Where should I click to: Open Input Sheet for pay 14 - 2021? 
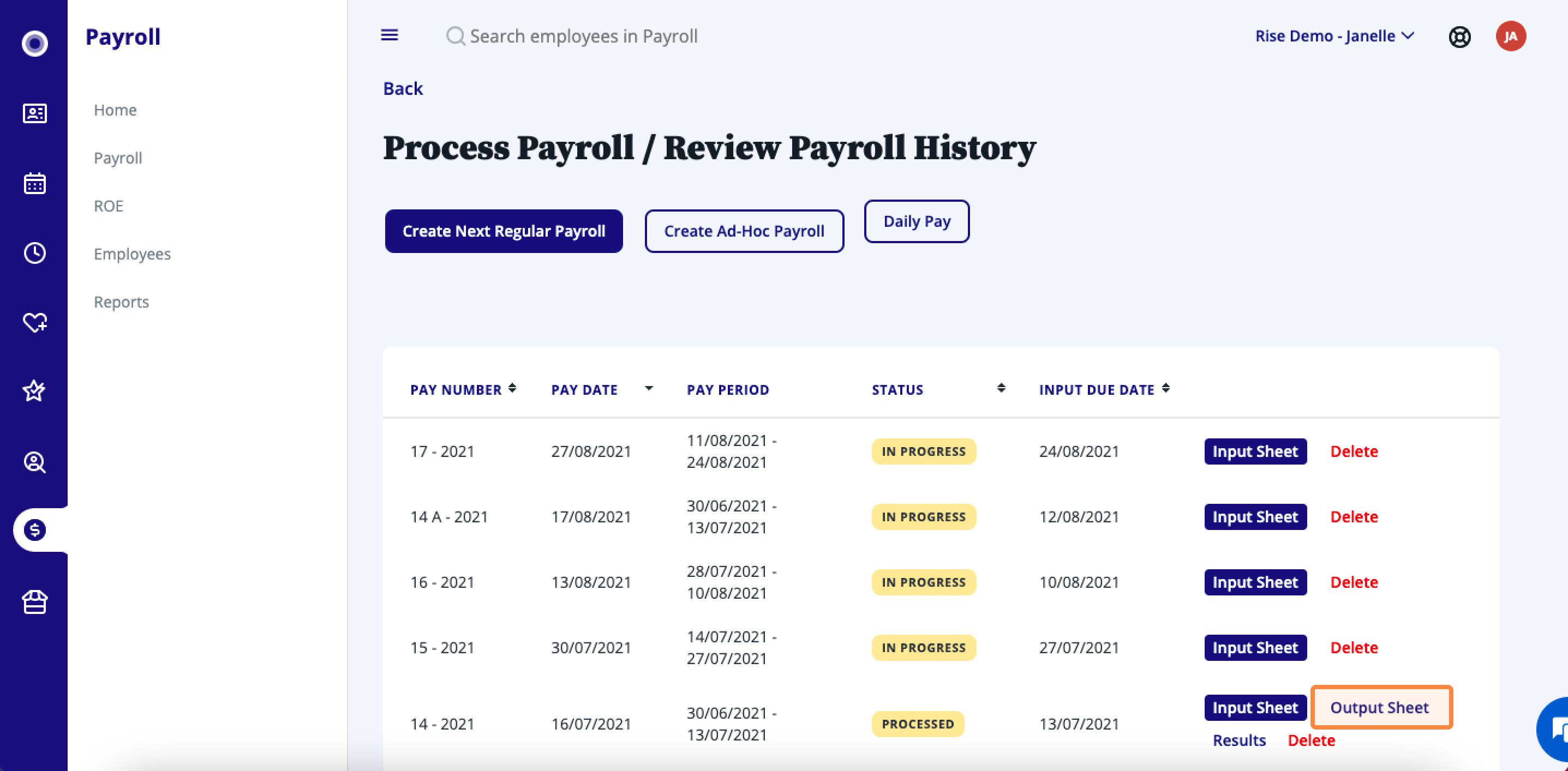1255,708
